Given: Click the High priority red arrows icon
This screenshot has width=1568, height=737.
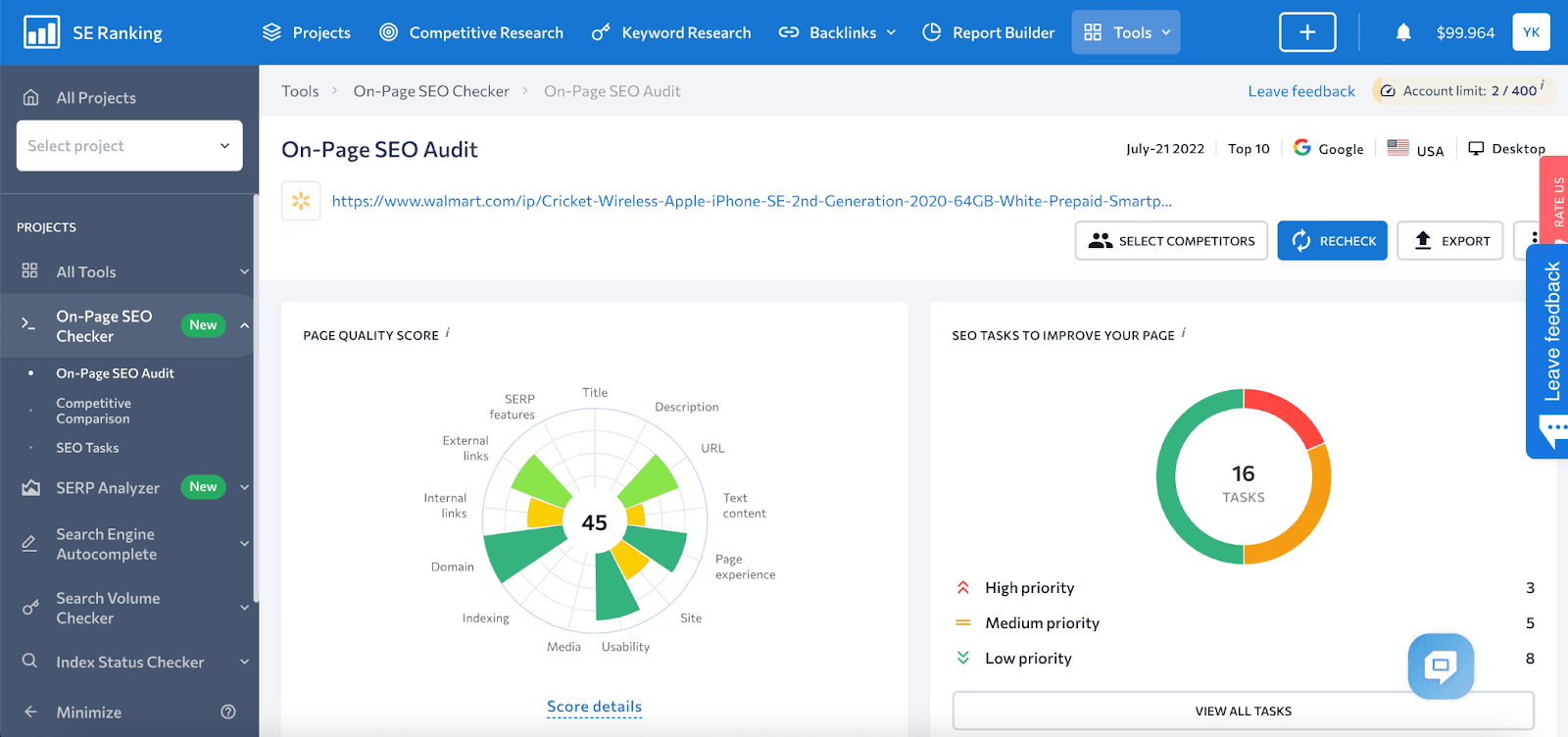Looking at the screenshot, I should (x=963, y=587).
